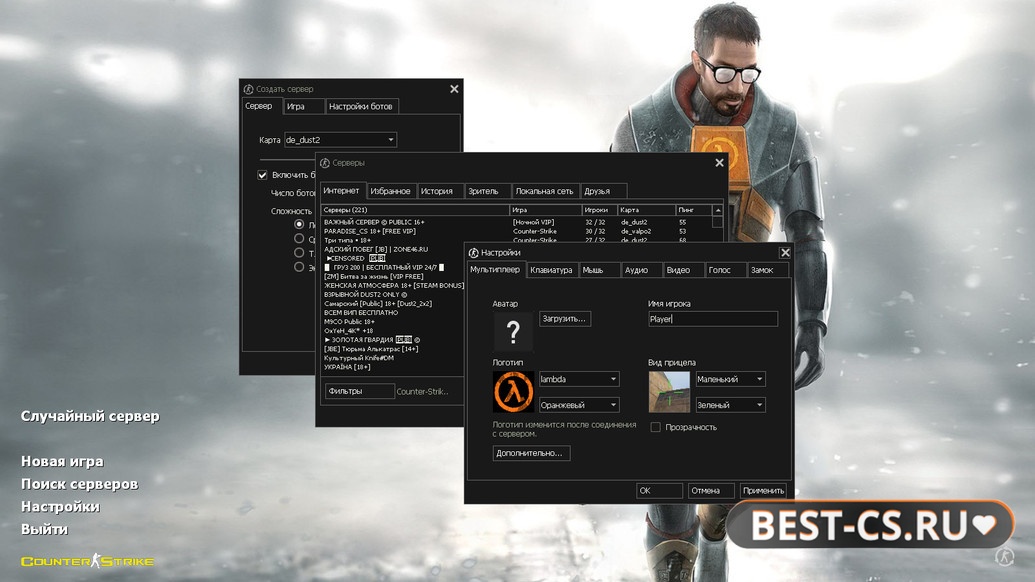
Task: Select ВАЖНЫЙ СЕРВЕР @ PUBLIC 16+ row
Action: (x=516, y=222)
